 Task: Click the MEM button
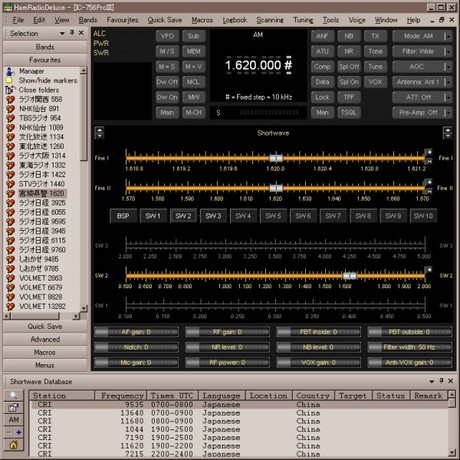(194, 51)
